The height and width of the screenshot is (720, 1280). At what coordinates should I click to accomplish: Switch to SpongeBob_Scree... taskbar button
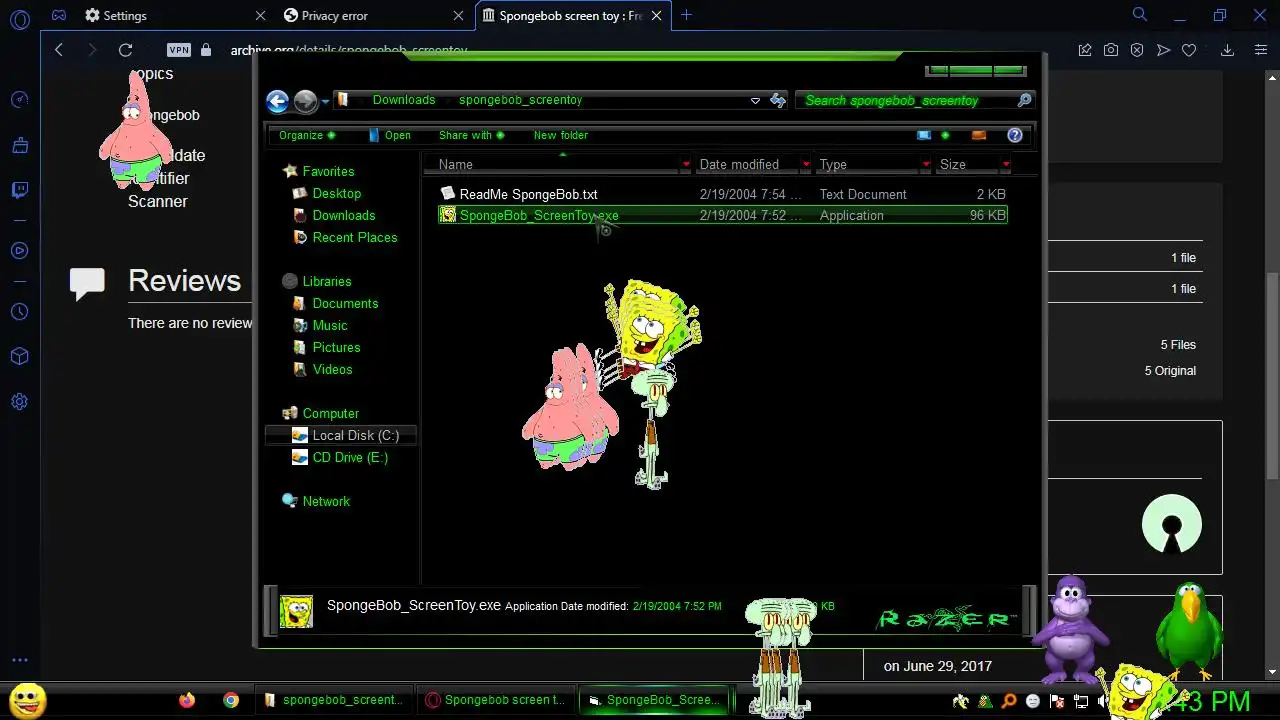click(x=655, y=700)
